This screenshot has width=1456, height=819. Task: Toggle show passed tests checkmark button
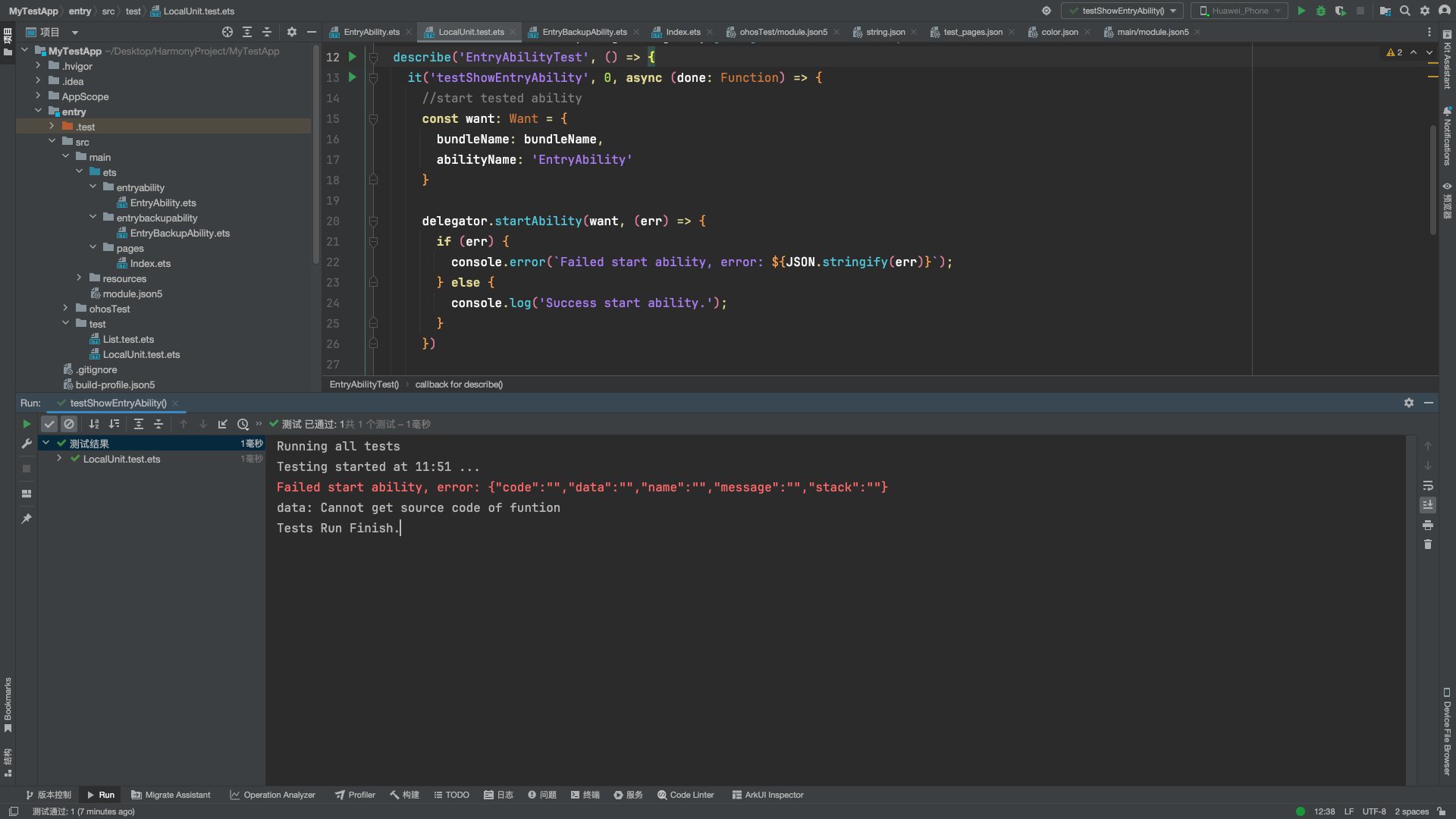point(49,424)
